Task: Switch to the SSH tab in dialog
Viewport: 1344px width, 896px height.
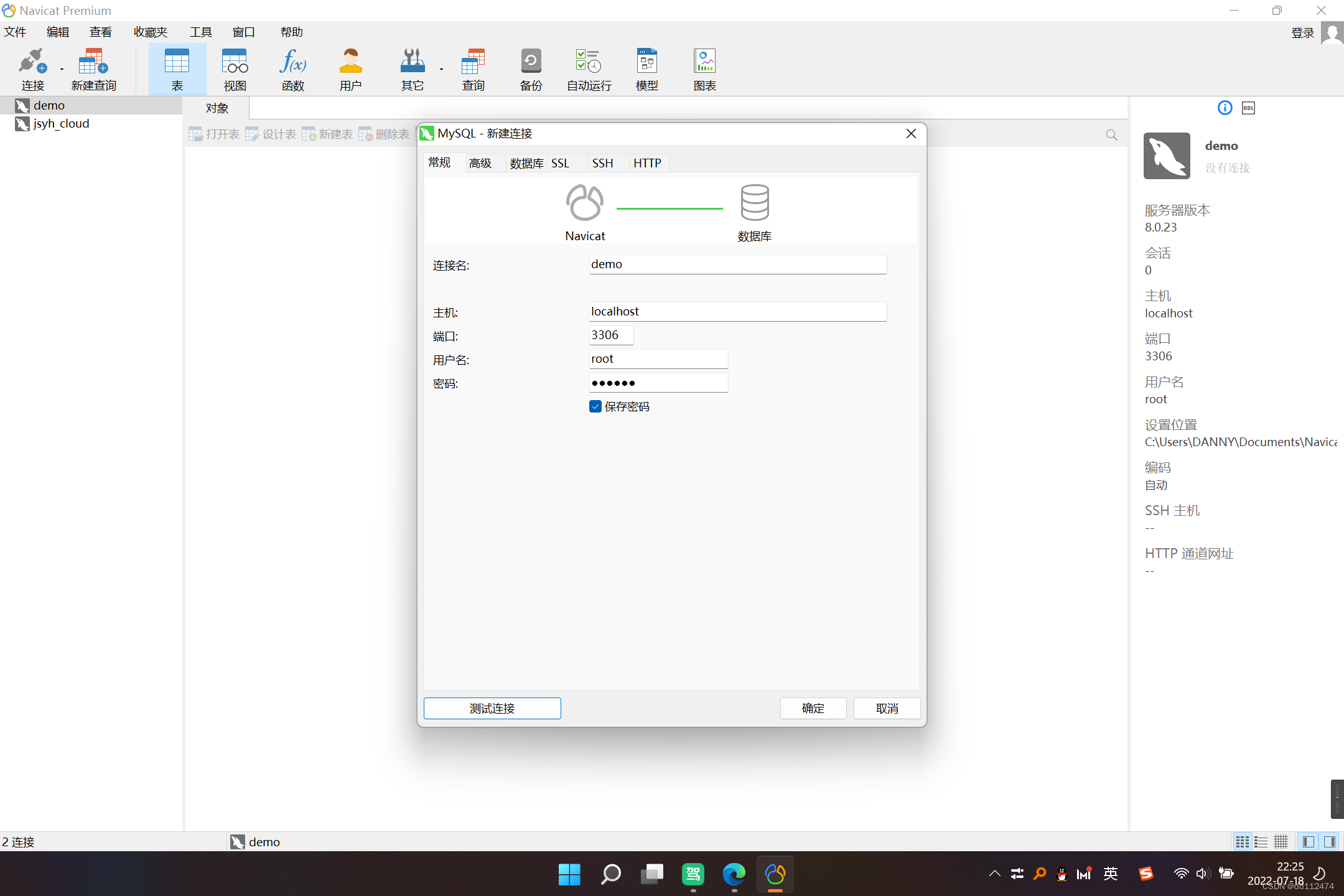Action: (602, 163)
